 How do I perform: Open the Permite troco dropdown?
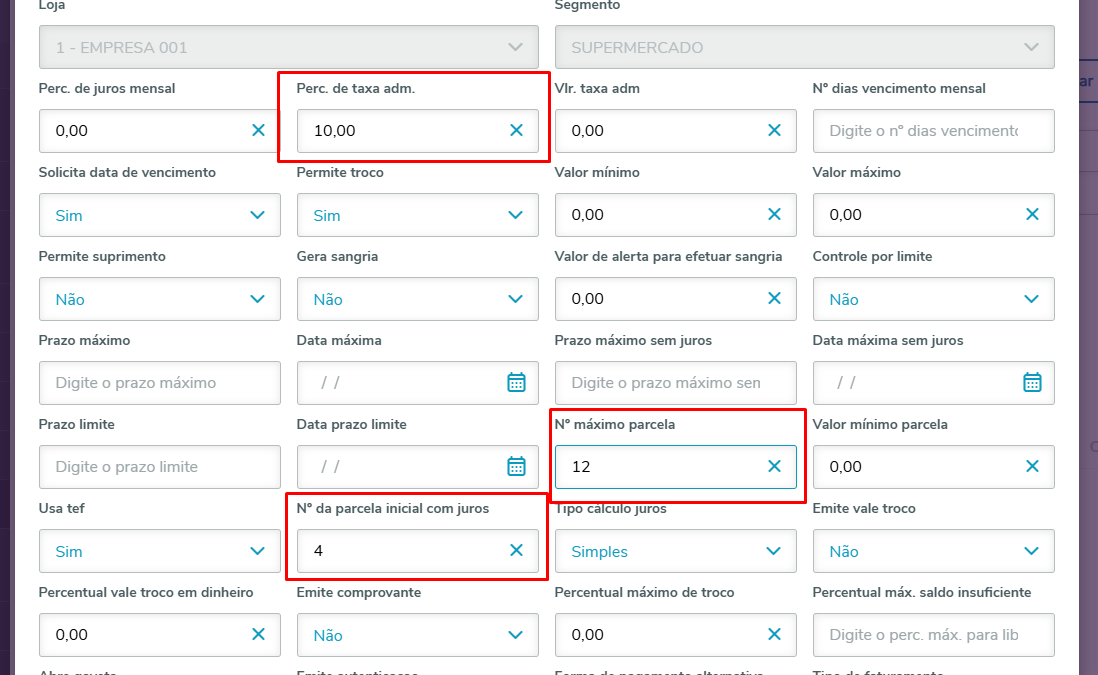tap(516, 215)
